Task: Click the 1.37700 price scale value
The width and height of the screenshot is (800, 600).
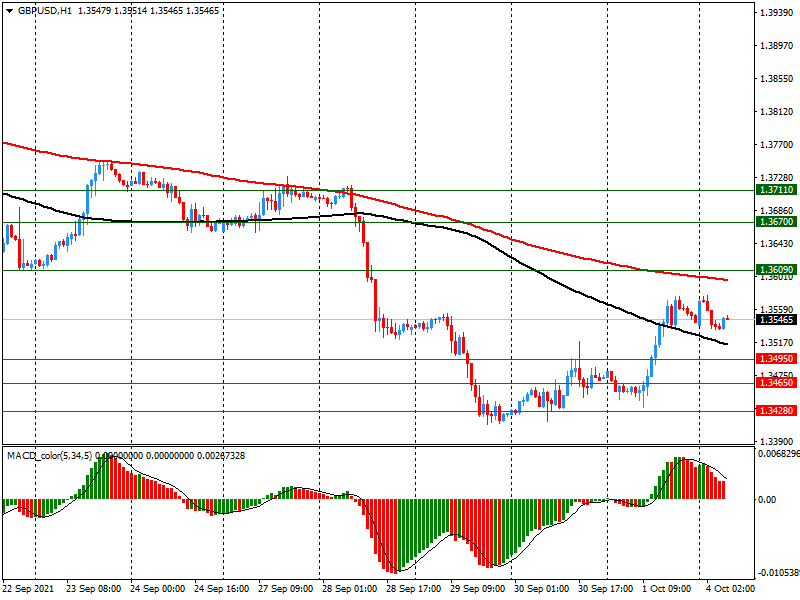Action: point(777,145)
